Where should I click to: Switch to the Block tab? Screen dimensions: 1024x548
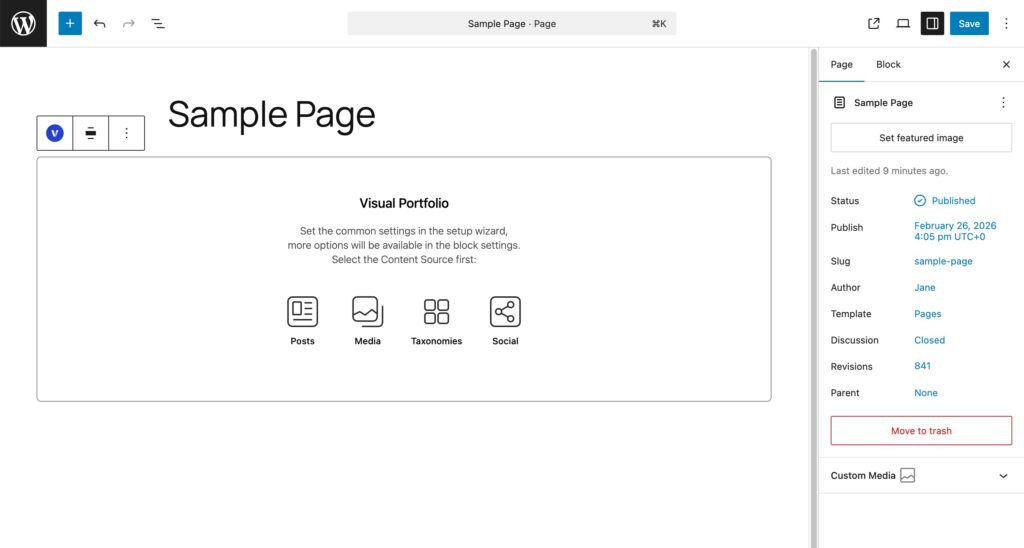point(888,64)
